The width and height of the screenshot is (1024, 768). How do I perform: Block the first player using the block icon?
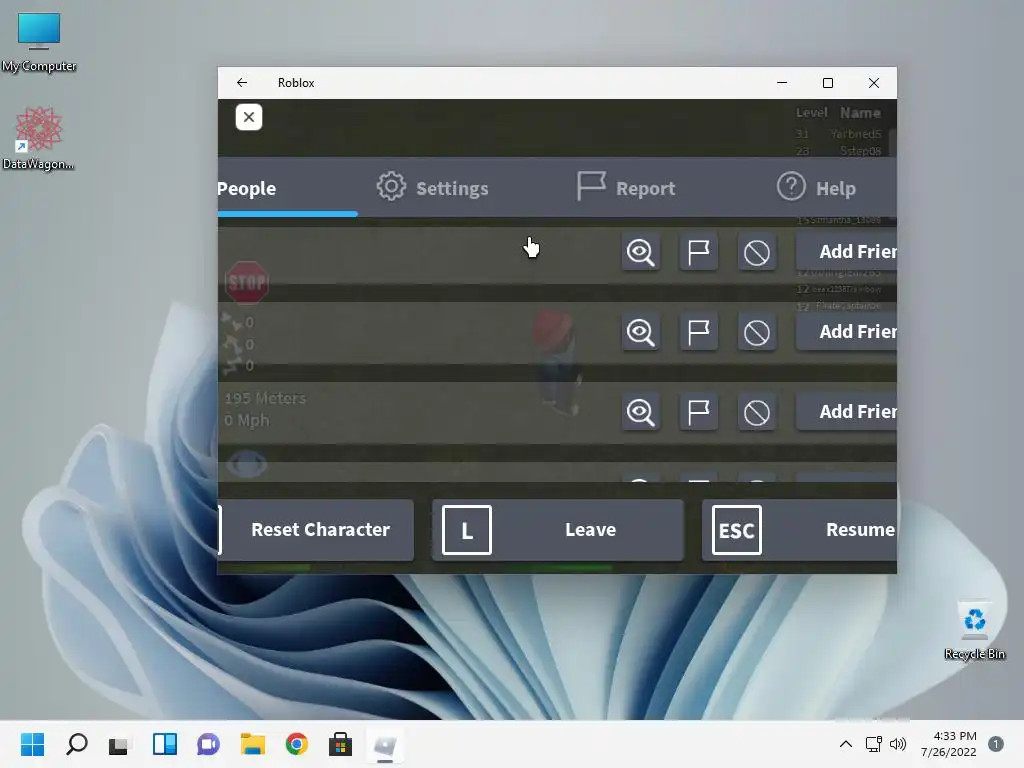pos(757,252)
